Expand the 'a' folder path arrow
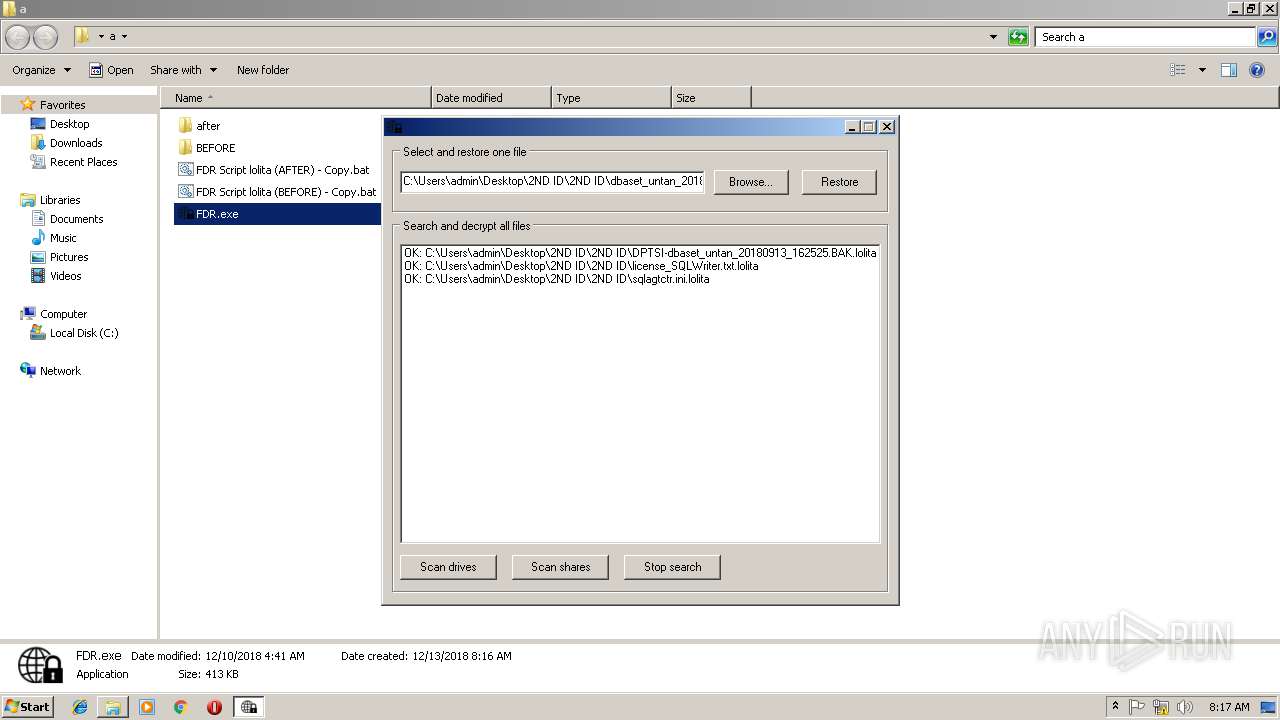Viewport: 1280px width, 720px height. (x=125, y=37)
